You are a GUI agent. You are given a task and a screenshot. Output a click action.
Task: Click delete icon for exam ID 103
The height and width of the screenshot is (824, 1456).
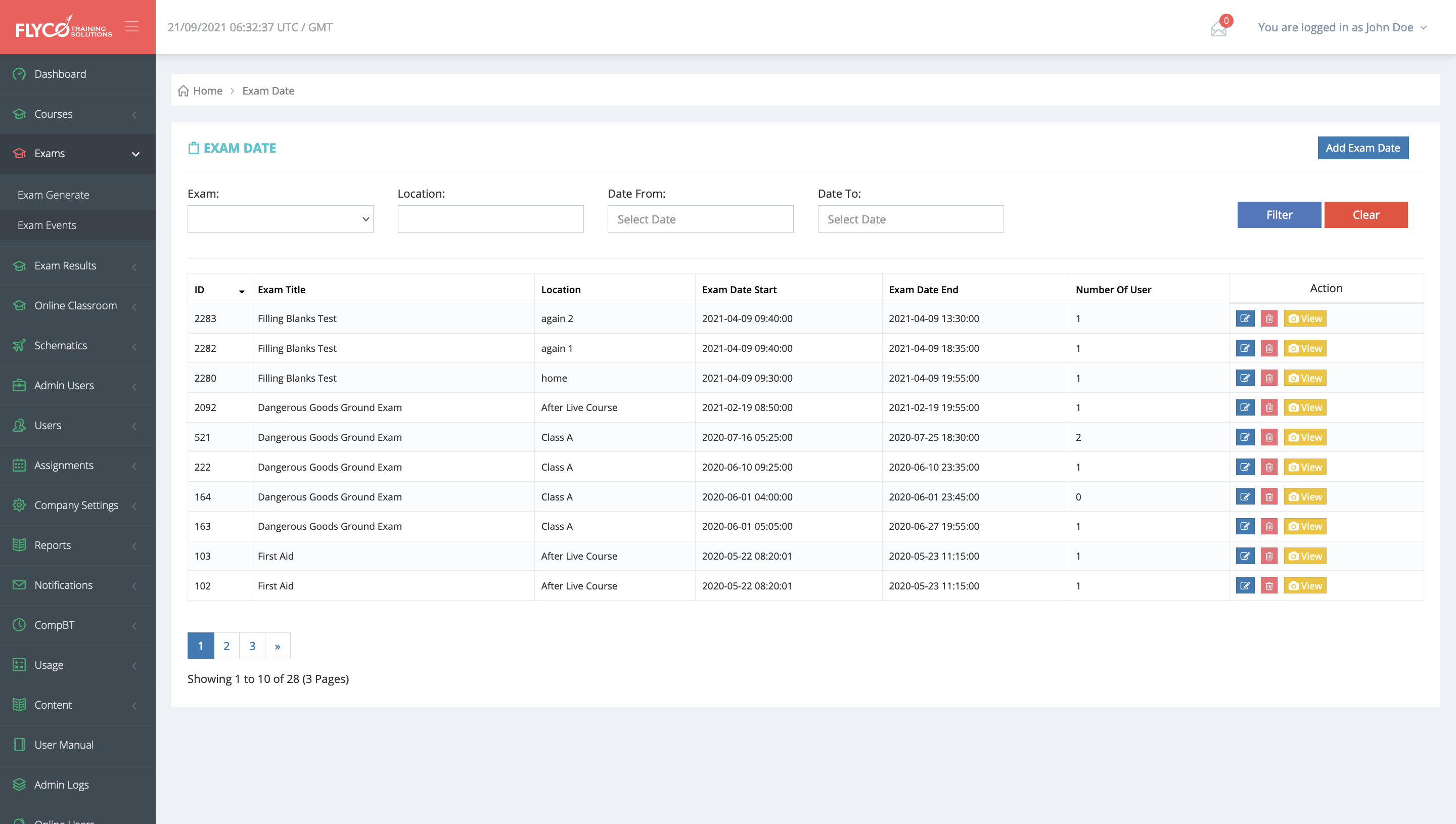[x=1269, y=556]
